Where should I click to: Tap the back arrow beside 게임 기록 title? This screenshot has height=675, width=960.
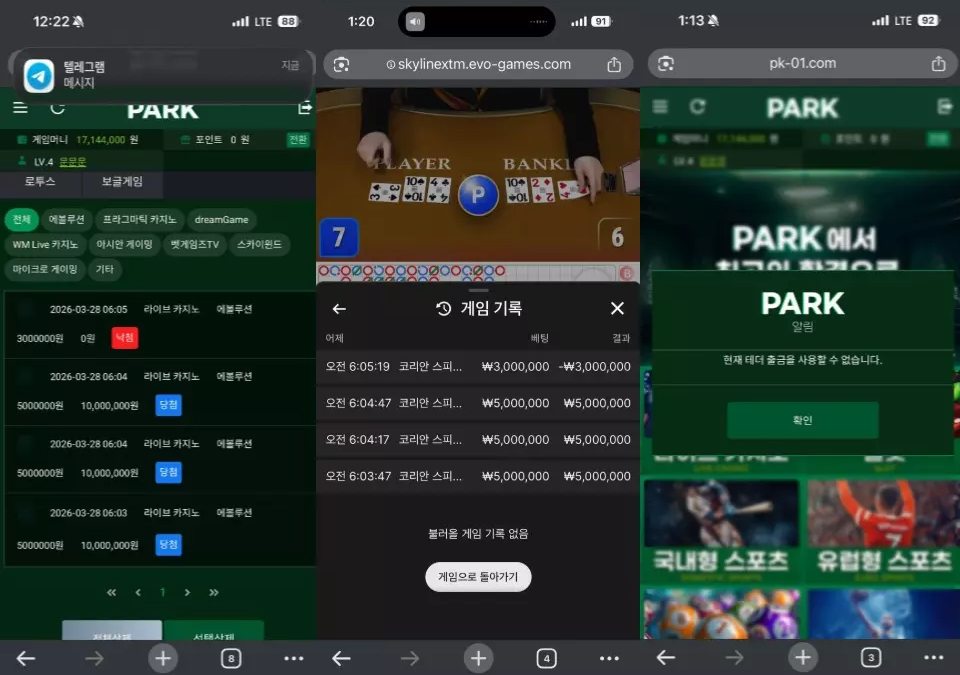coord(339,309)
